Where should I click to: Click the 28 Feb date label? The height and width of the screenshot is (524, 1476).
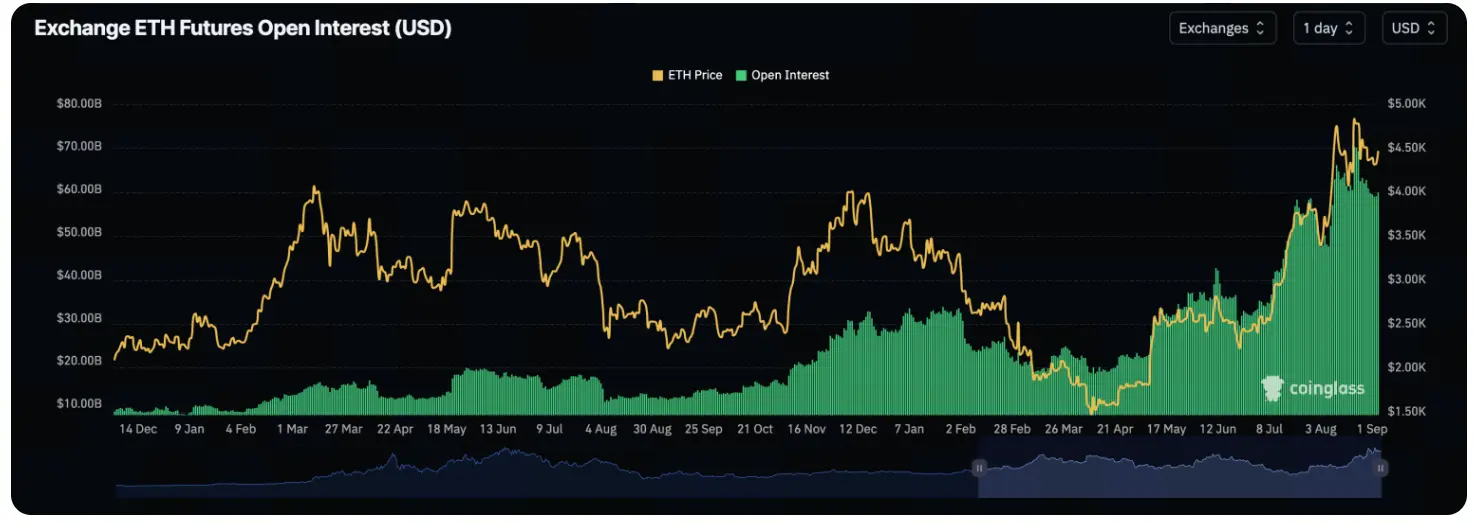click(1012, 429)
